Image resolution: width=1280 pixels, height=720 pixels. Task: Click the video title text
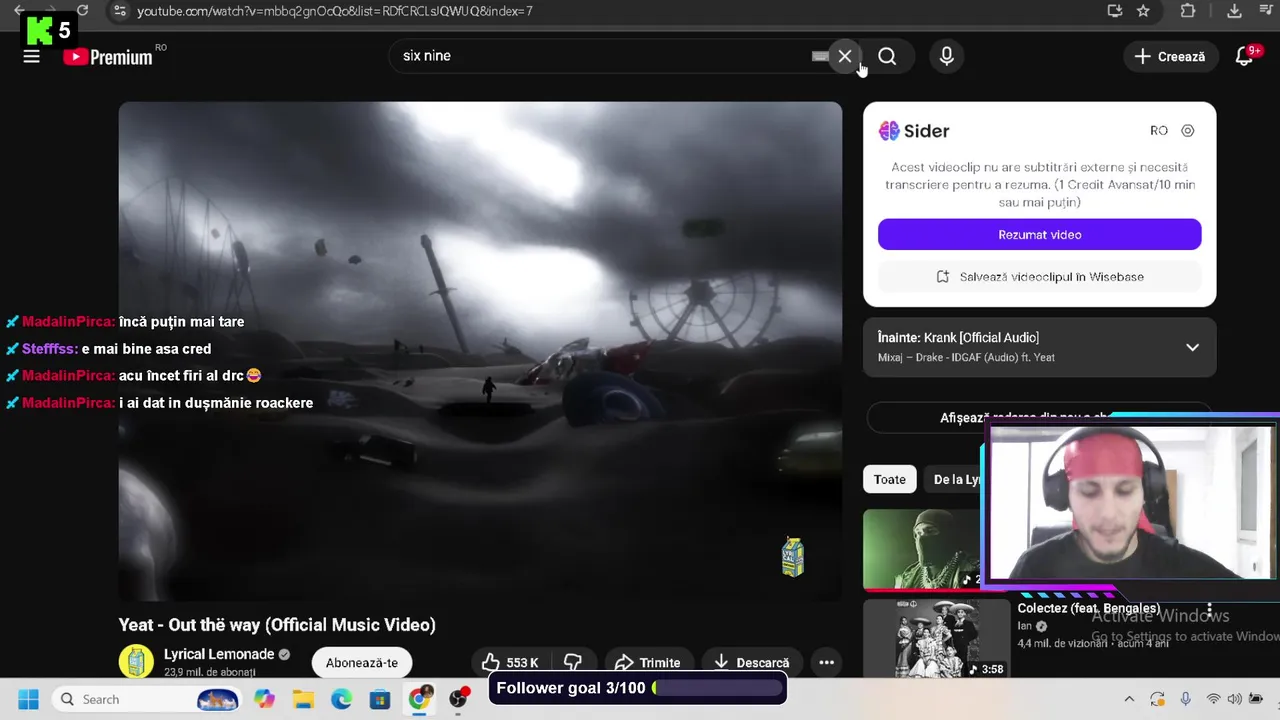277,625
